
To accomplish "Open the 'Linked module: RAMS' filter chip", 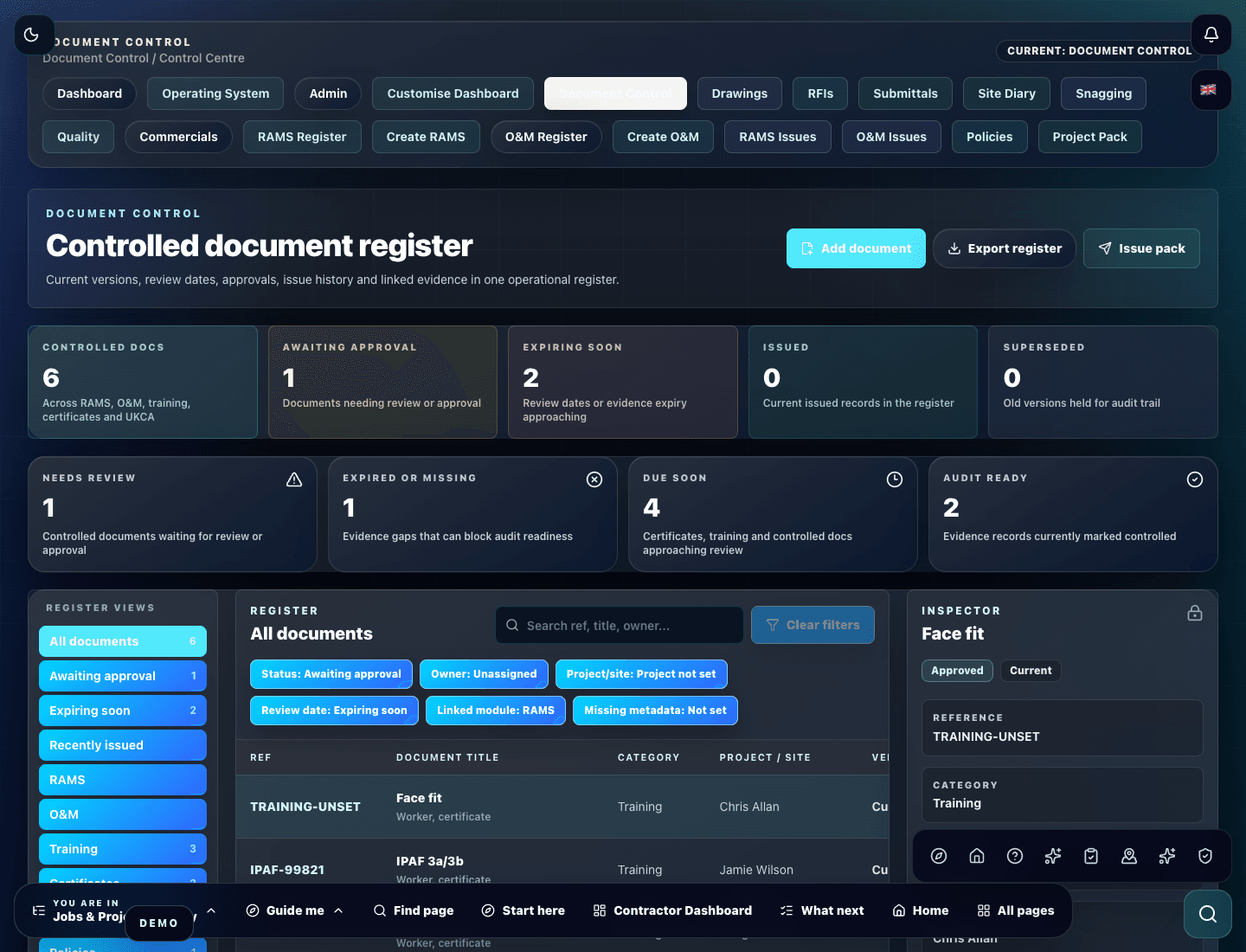I will pos(496,711).
